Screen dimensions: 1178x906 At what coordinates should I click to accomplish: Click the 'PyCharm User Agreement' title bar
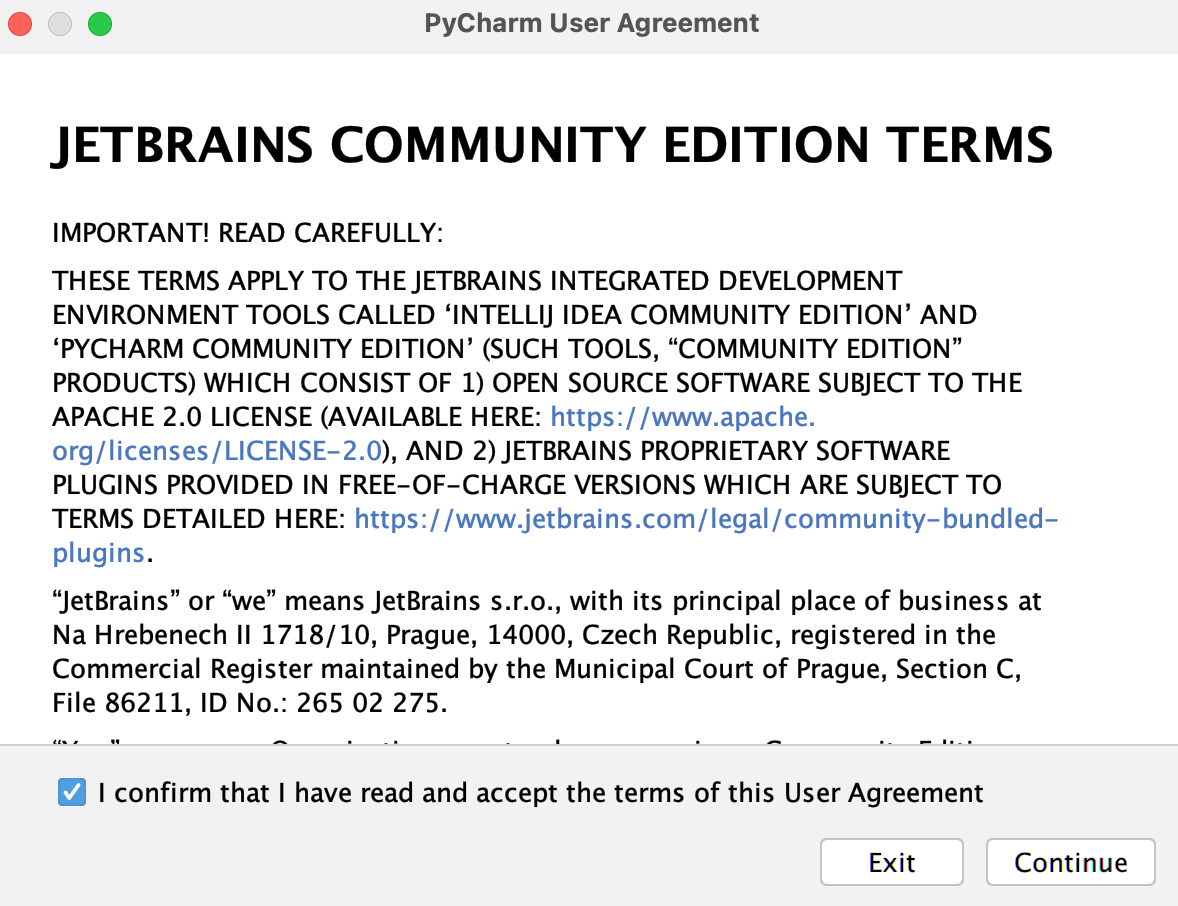[591, 23]
